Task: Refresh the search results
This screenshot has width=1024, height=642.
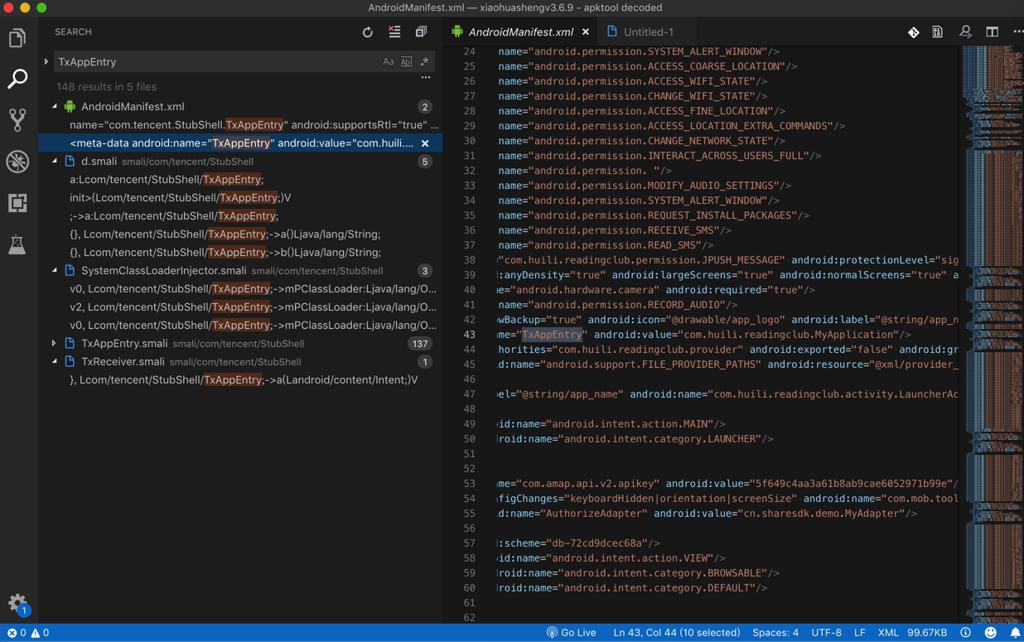Action: click(x=367, y=32)
